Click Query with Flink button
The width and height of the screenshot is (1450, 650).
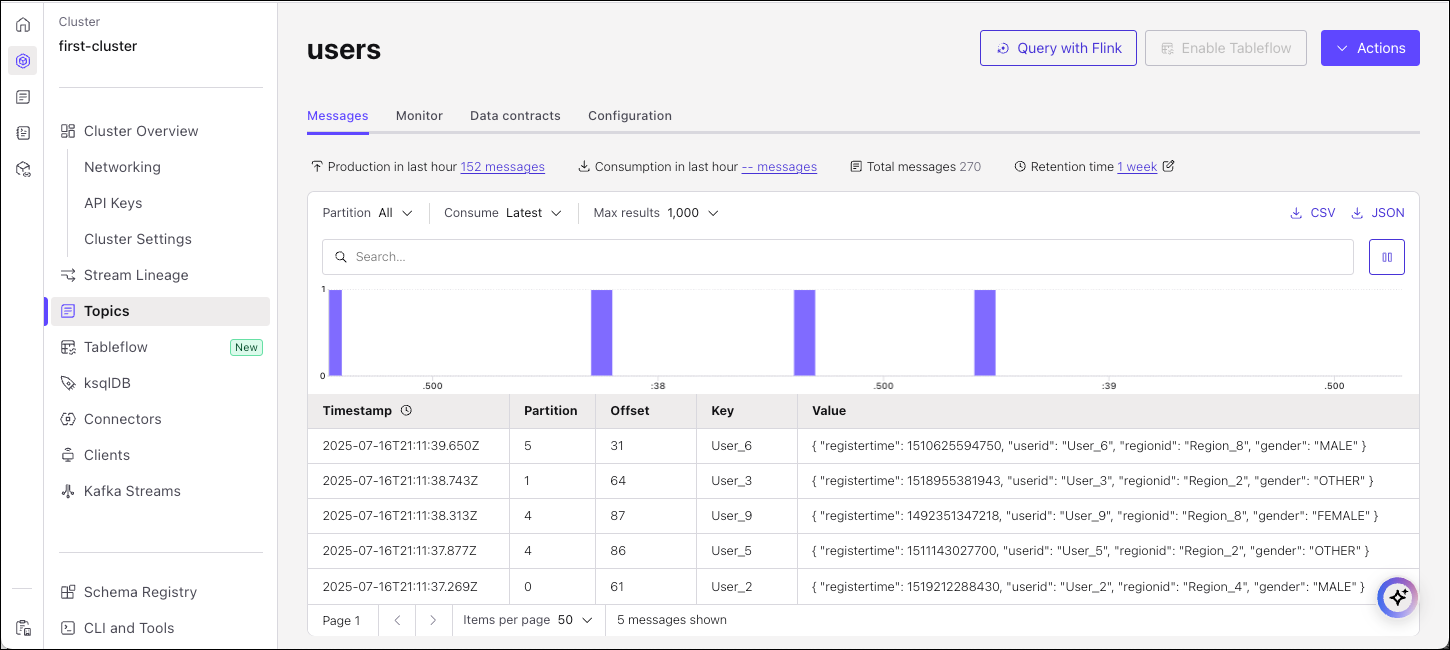(1058, 48)
